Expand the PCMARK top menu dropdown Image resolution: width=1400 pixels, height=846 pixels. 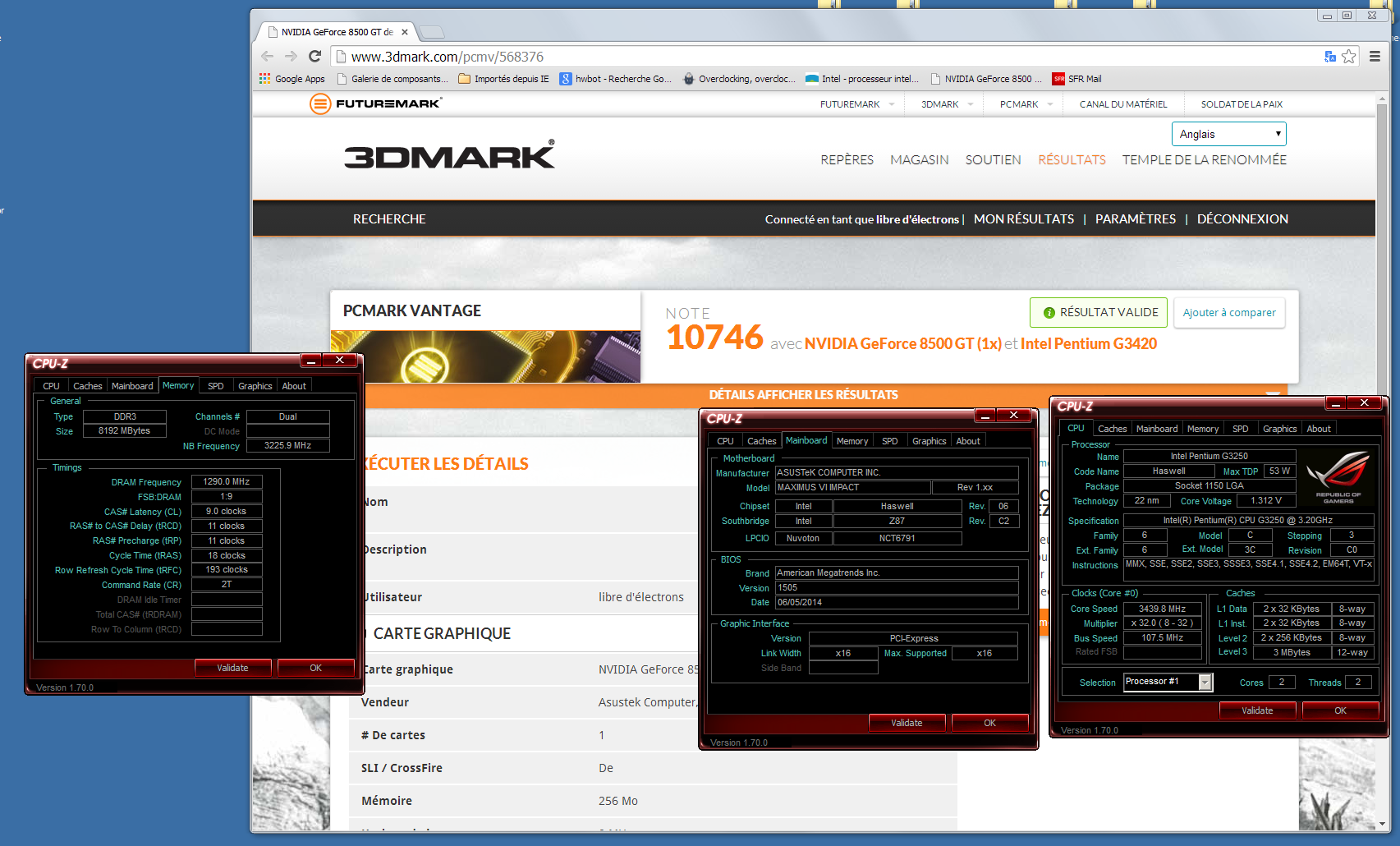pyautogui.click(x=1050, y=104)
